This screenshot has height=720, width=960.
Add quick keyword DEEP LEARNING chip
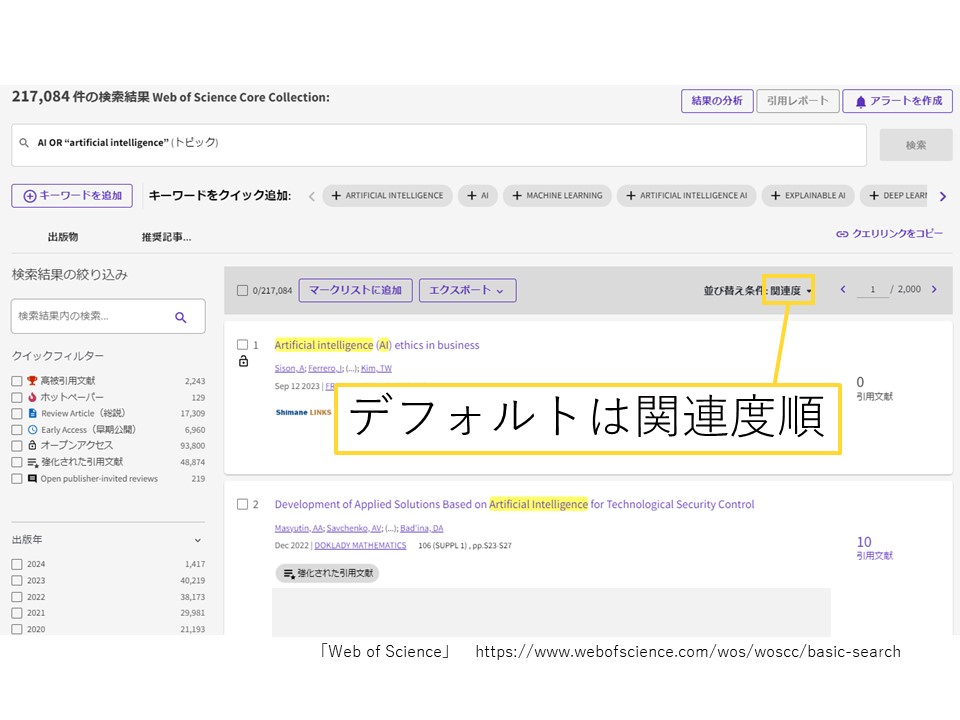[x=896, y=195]
